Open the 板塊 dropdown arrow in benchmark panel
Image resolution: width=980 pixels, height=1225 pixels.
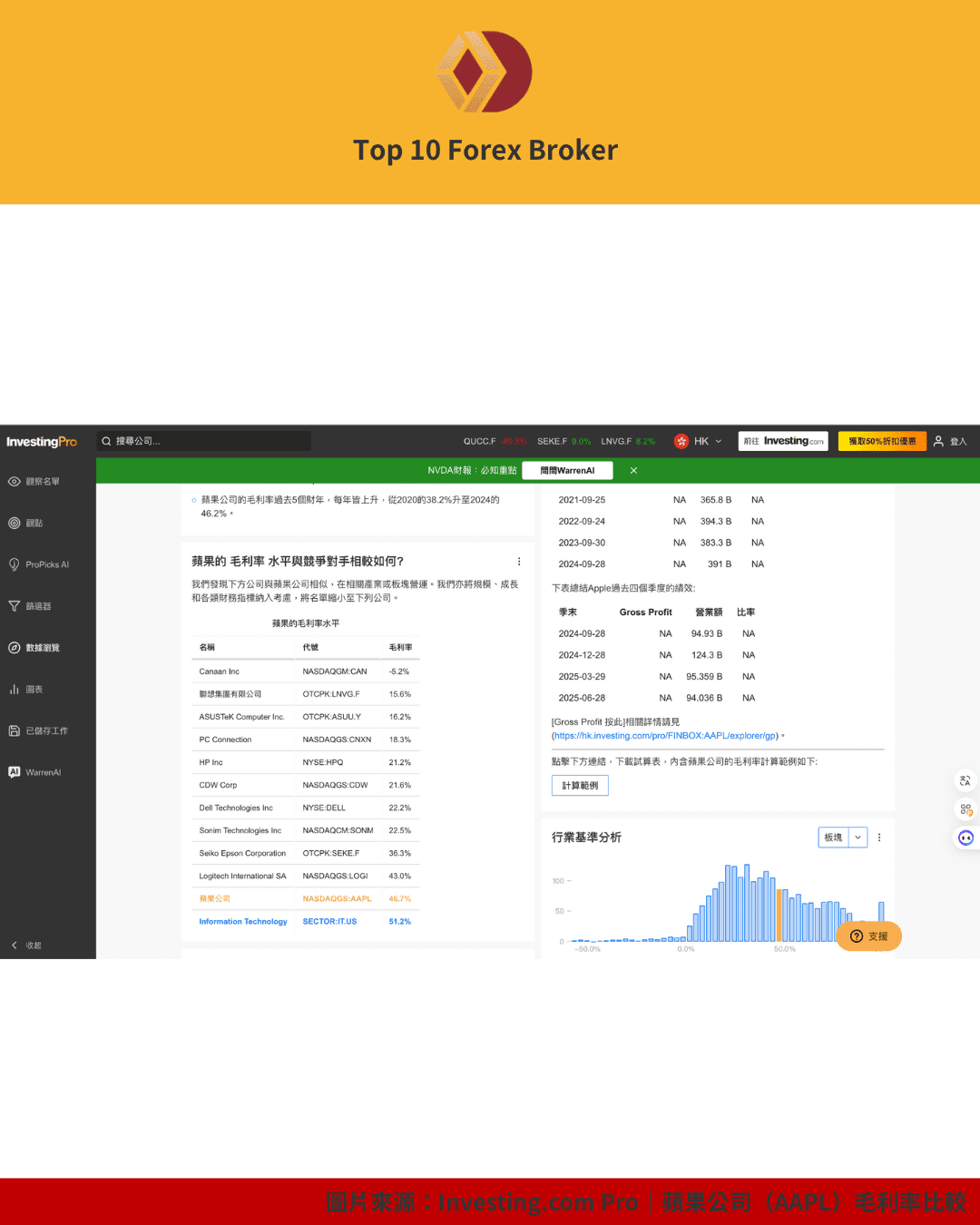click(857, 838)
